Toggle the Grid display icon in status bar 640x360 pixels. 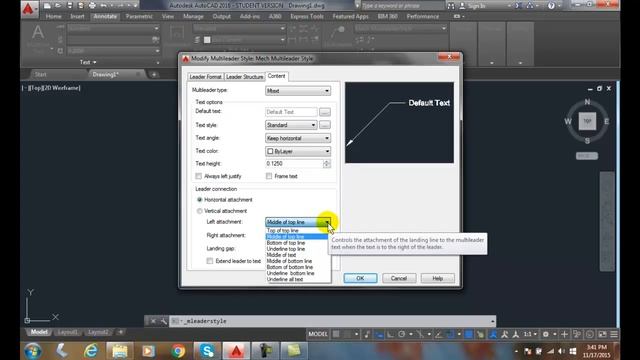tap(336, 334)
